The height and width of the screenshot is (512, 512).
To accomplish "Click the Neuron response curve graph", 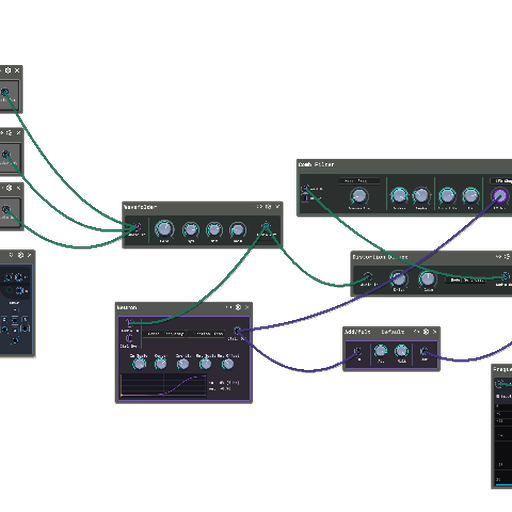I will tap(163, 385).
